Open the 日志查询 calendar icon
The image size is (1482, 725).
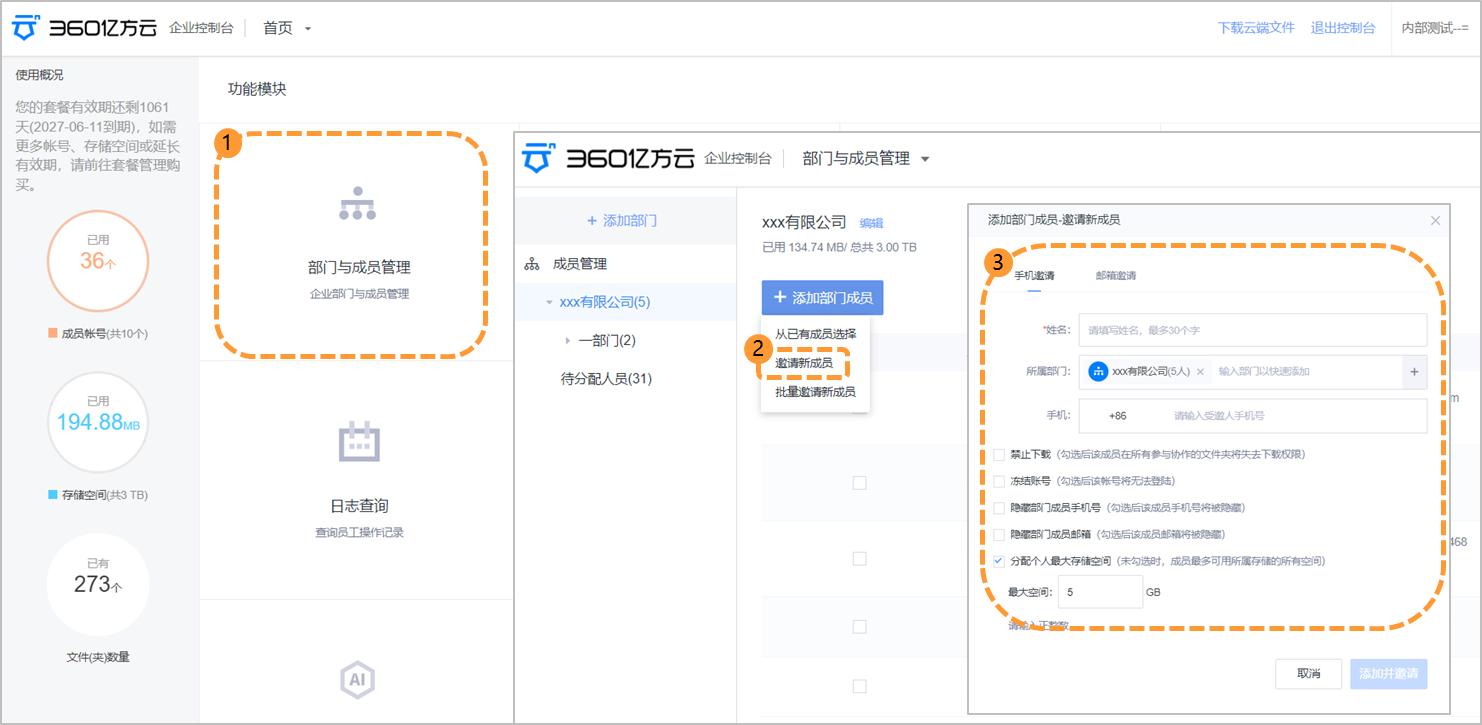359,441
